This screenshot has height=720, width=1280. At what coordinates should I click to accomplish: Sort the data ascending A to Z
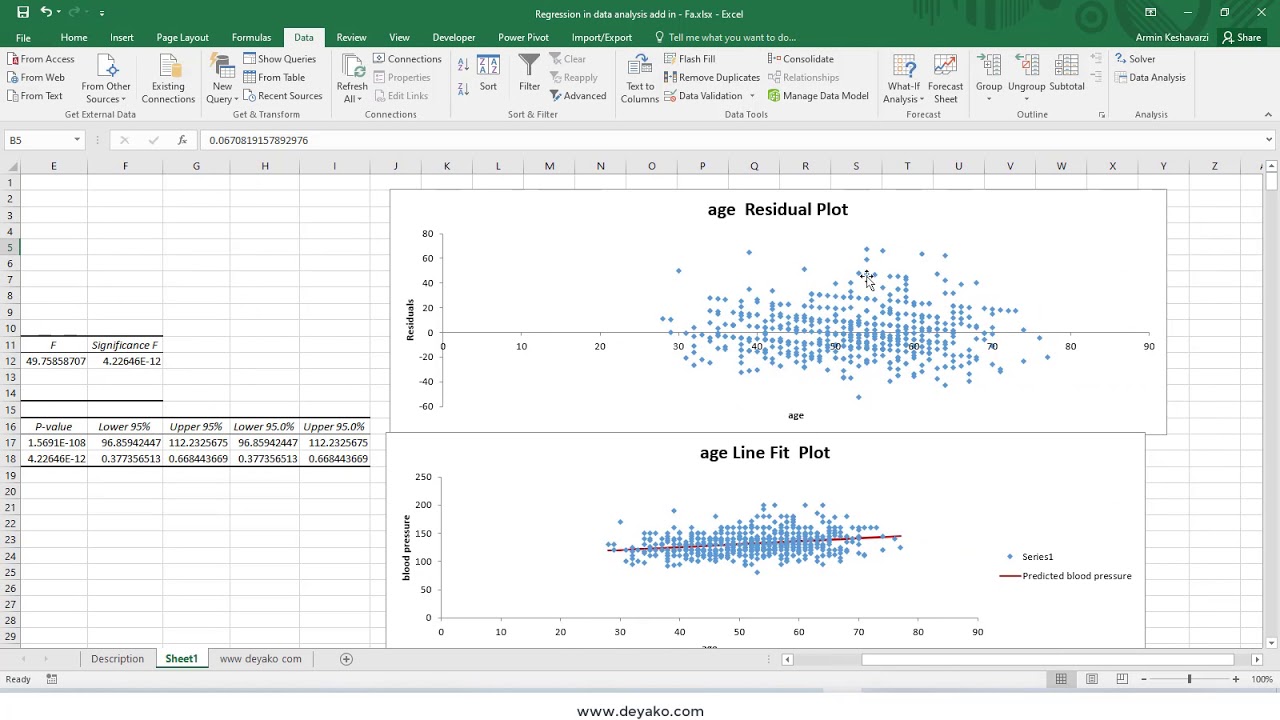[x=463, y=65]
